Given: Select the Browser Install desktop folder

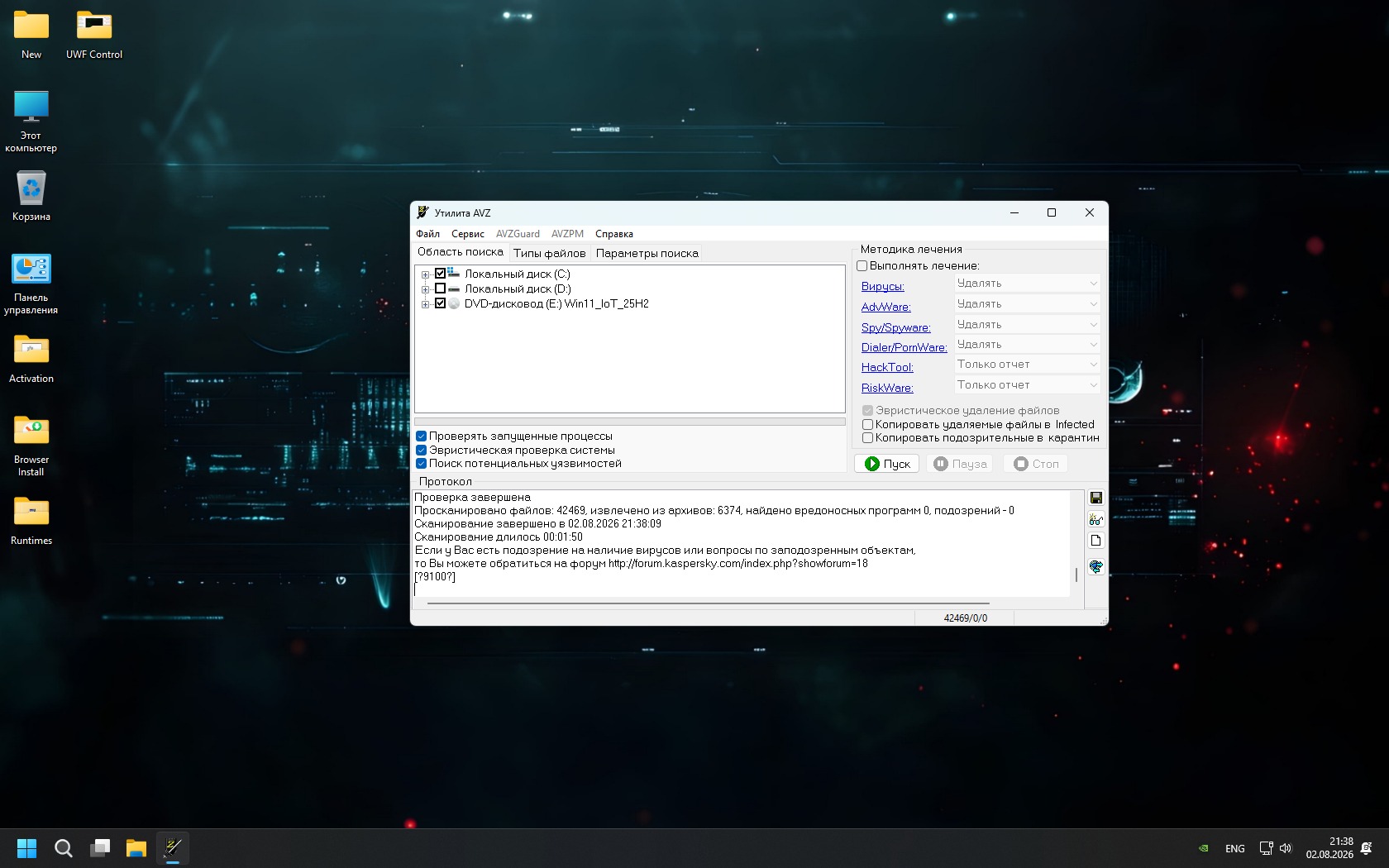Looking at the screenshot, I should 31,446.
